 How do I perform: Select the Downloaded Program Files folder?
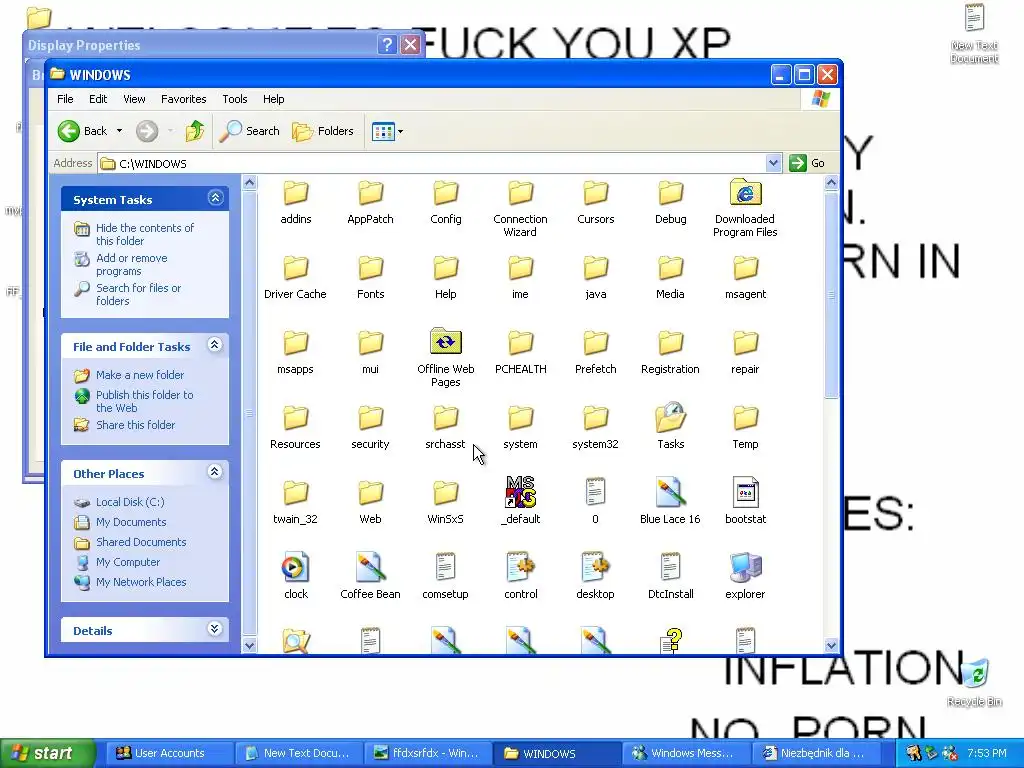click(x=745, y=209)
